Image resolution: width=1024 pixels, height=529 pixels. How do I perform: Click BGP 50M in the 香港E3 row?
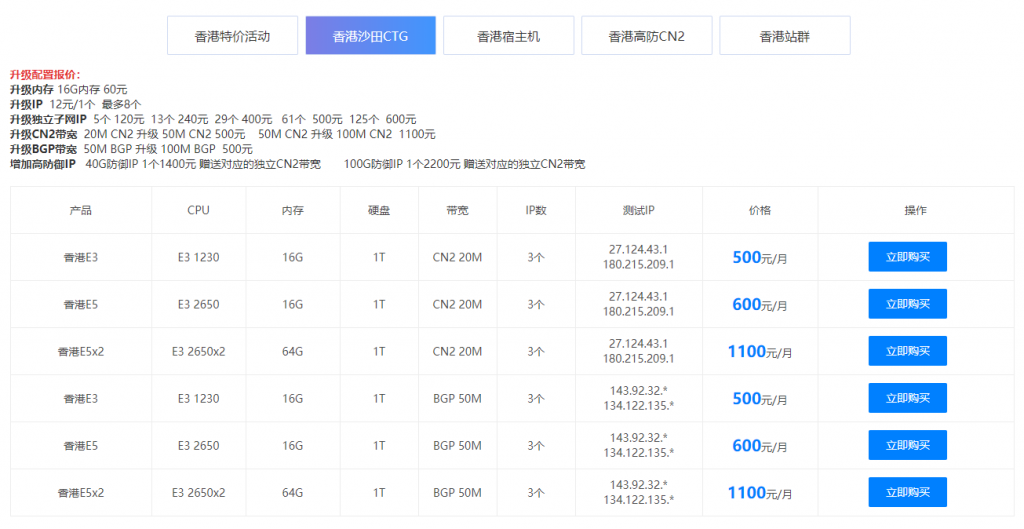pos(457,398)
